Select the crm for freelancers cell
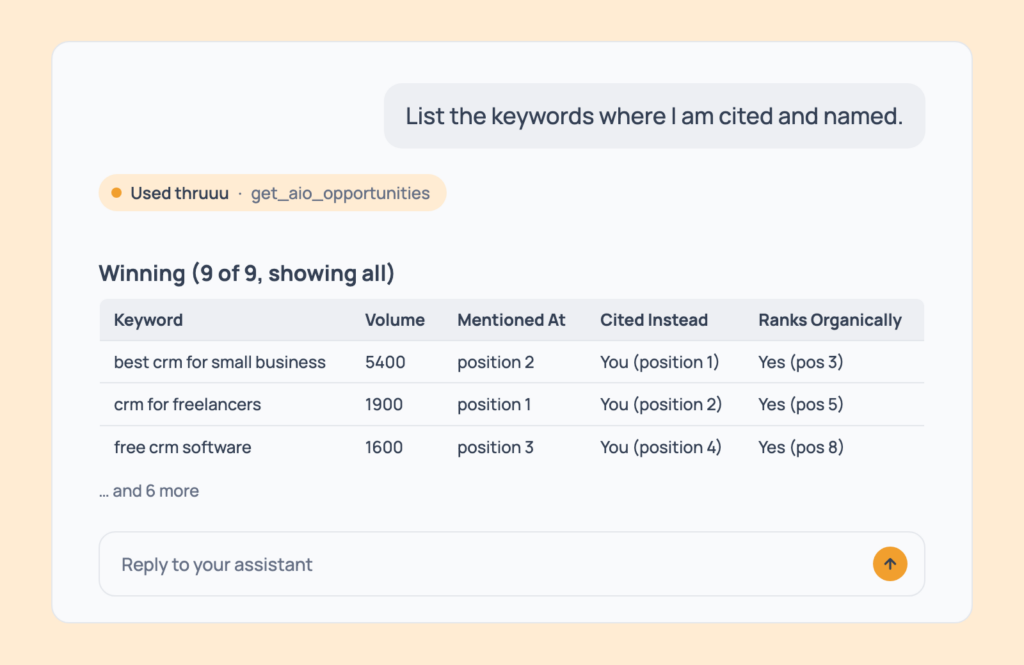Image resolution: width=1024 pixels, height=665 pixels. coord(187,404)
